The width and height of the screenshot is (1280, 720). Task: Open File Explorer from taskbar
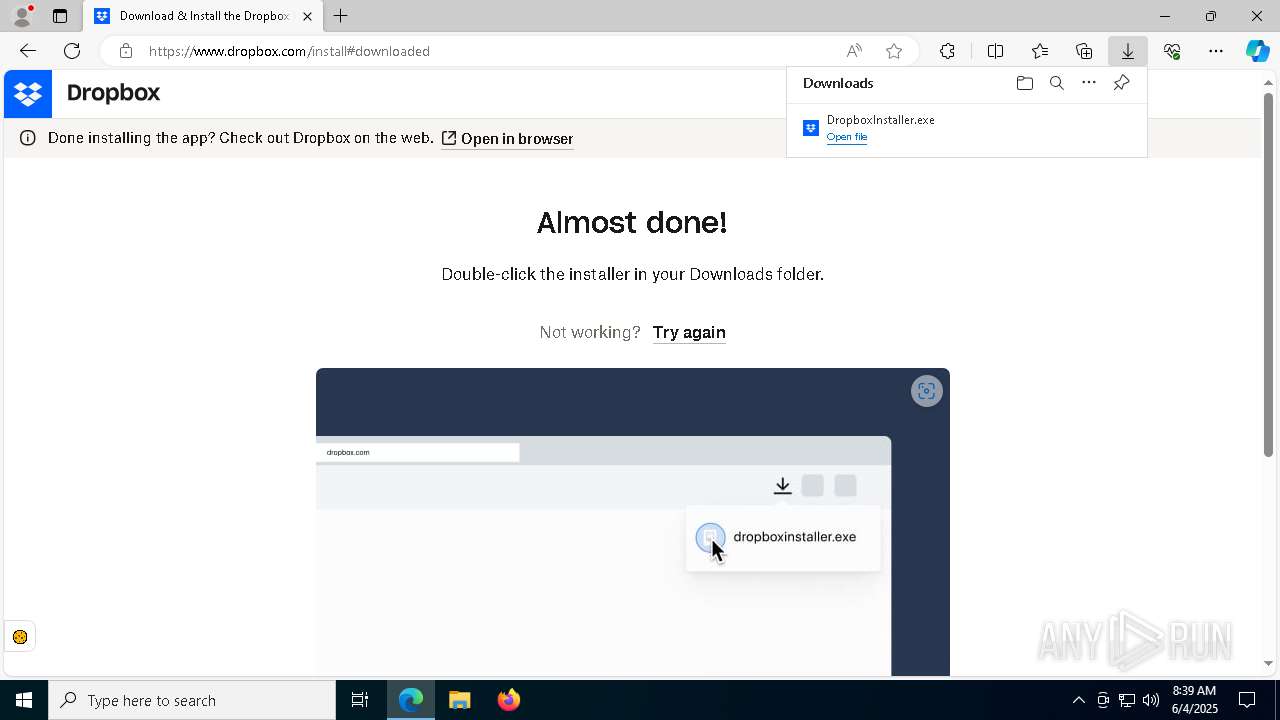[460, 700]
